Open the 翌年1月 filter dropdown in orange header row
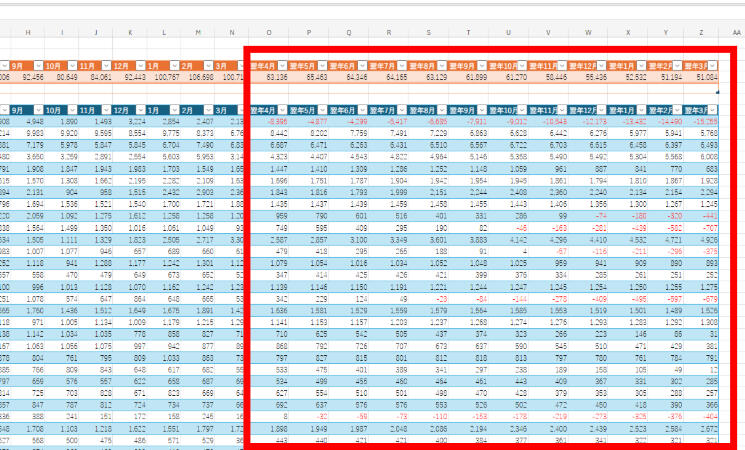The image size is (745, 450). coord(641,66)
